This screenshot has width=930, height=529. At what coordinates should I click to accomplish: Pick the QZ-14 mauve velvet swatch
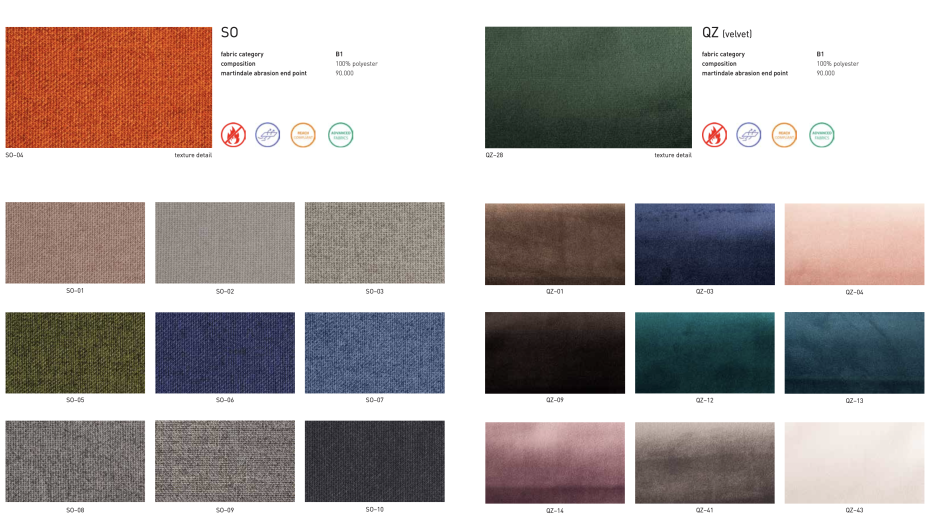coord(555,462)
